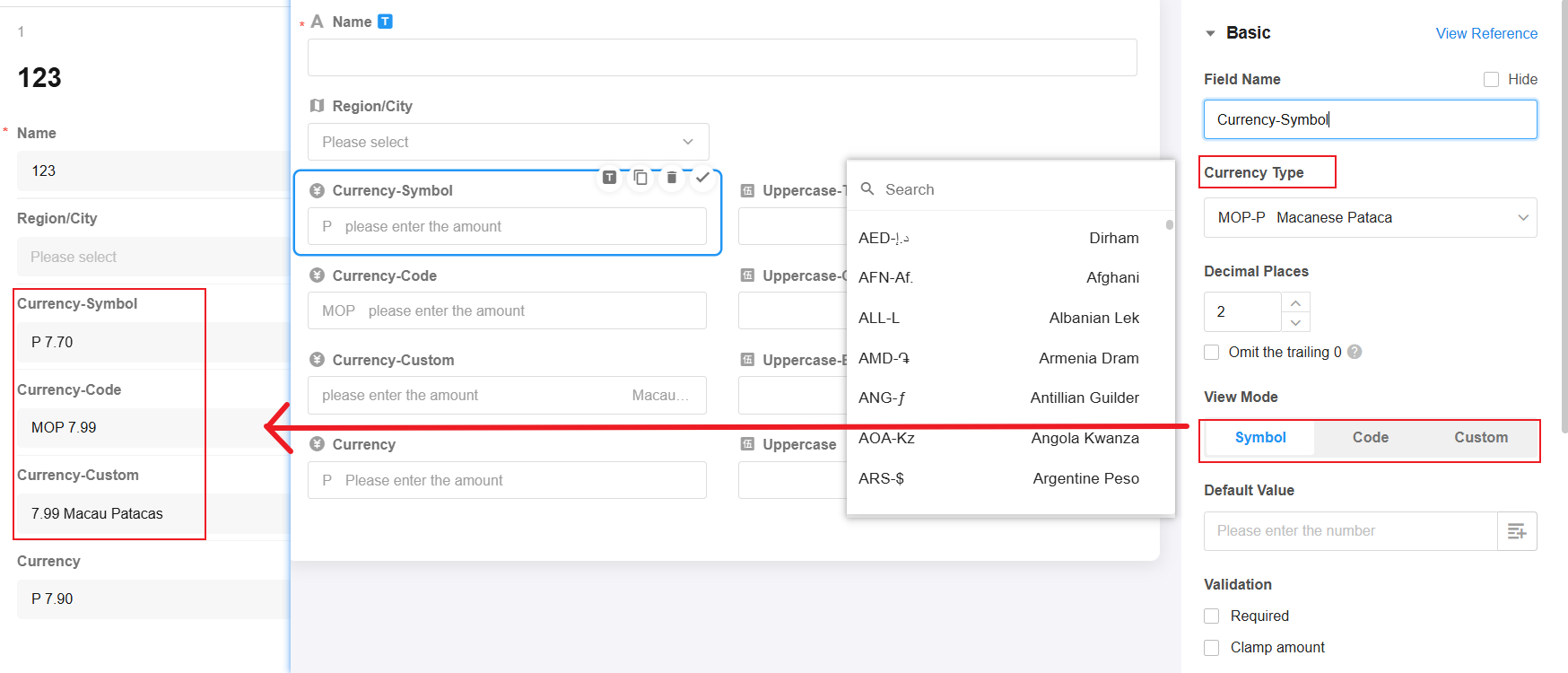1568x673 pixels.
Task: Click the Uppercase-C field's type icon
Action: [747, 275]
